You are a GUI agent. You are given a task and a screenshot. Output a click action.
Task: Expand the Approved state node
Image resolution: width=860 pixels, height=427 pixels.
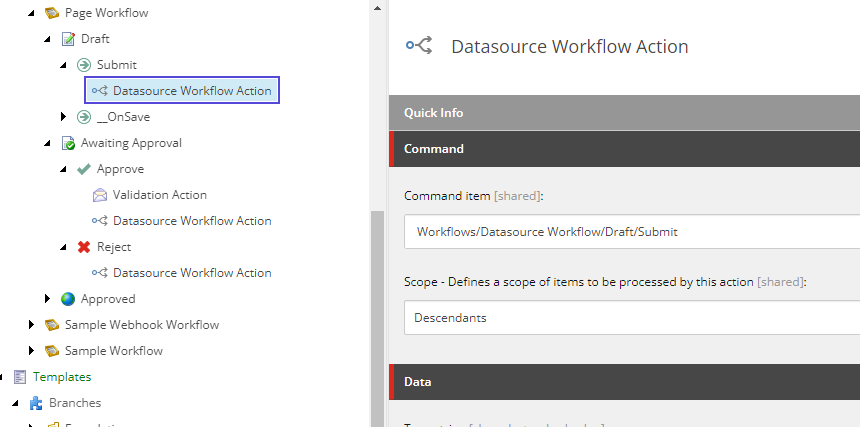coord(48,299)
